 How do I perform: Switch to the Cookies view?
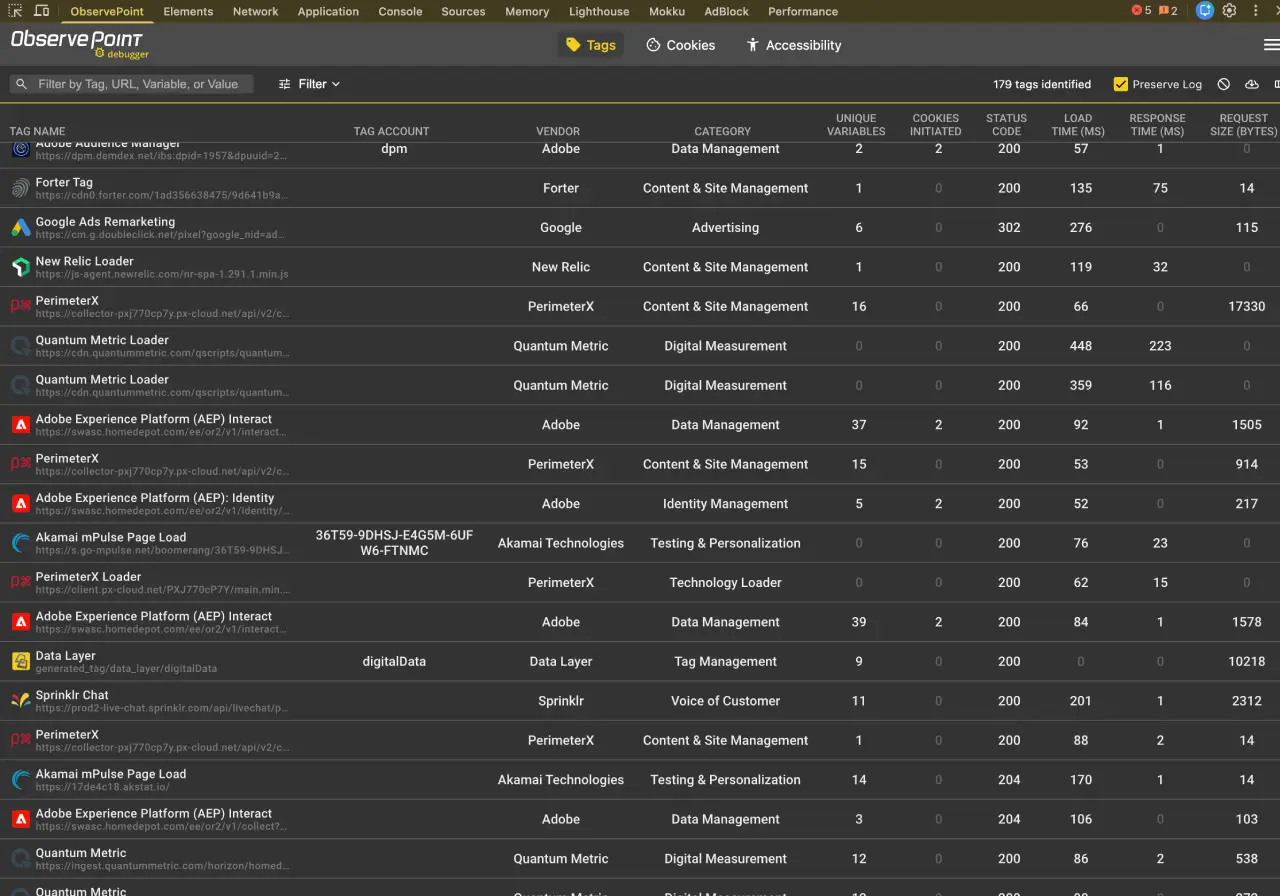coord(680,45)
